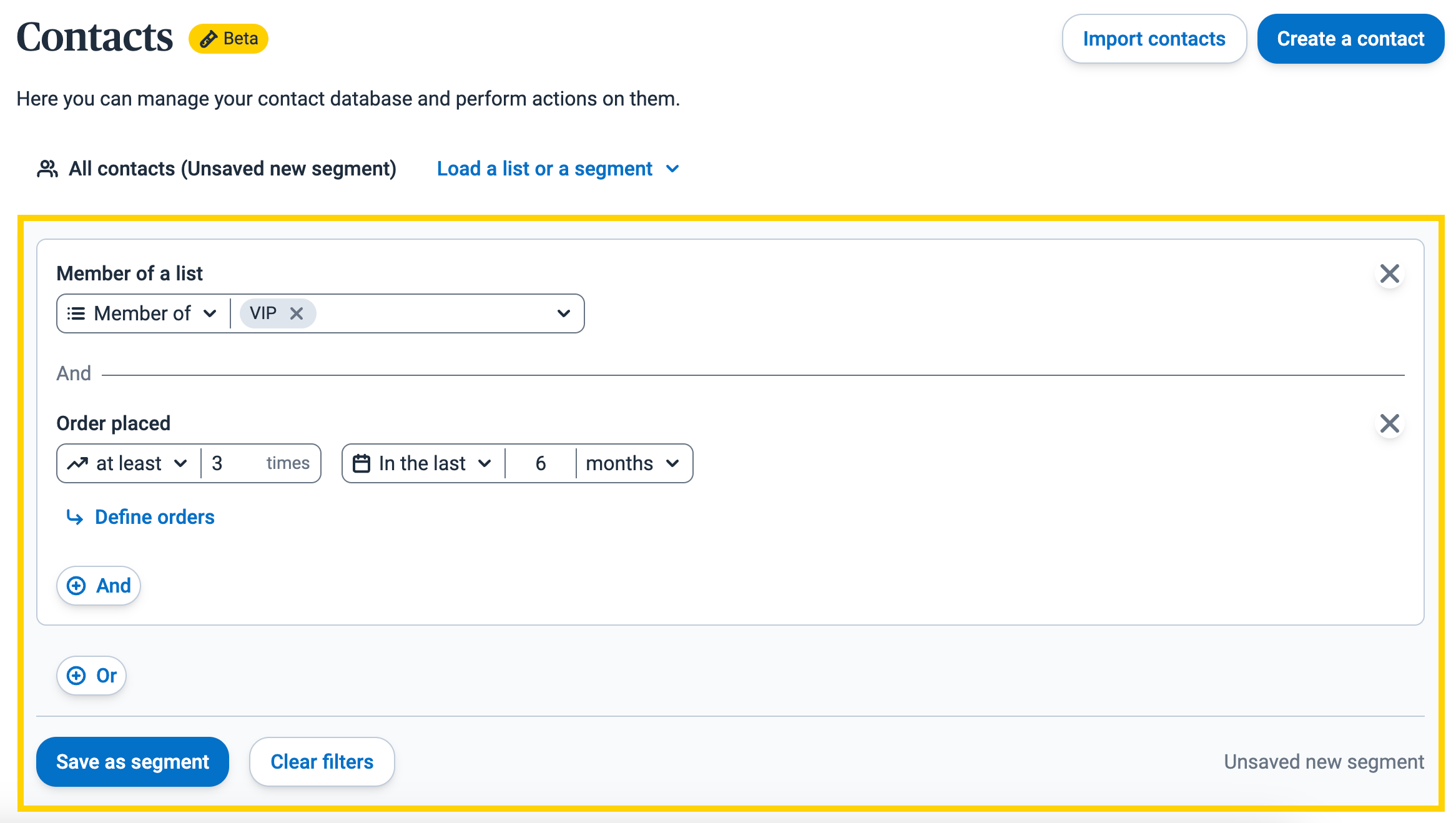Click 'Define orders' to refine order criteria
This screenshot has height=823, width=1456.
pos(154,516)
